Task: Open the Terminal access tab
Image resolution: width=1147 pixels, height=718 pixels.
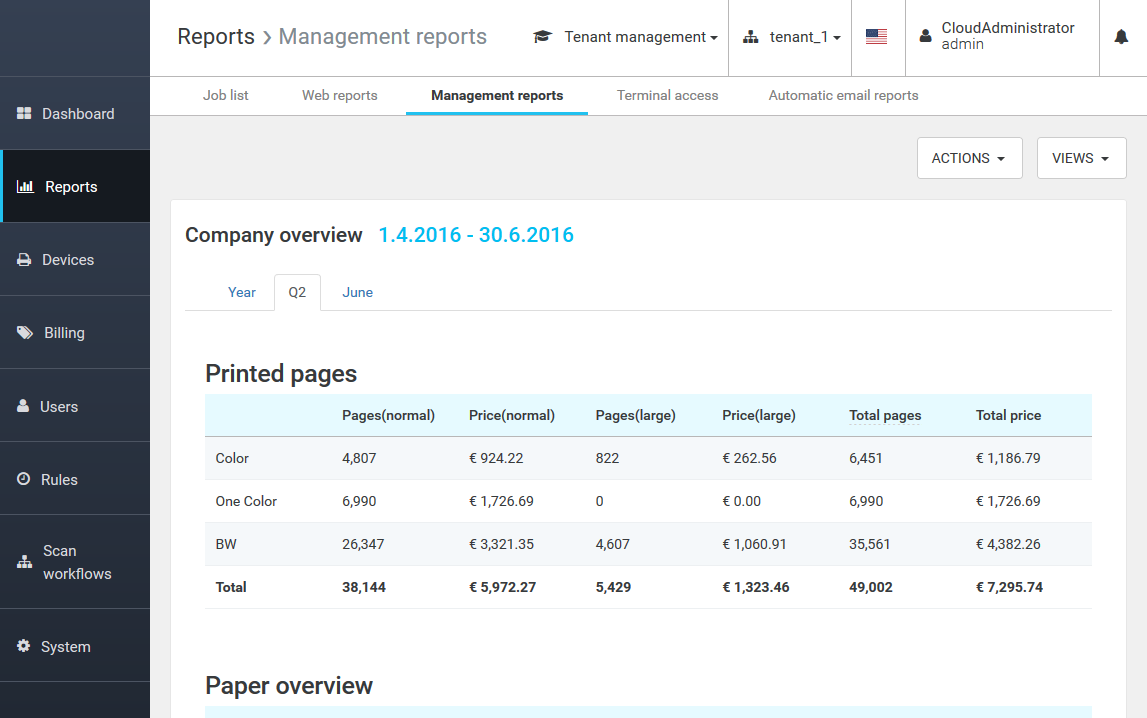Action: (667, 96)
